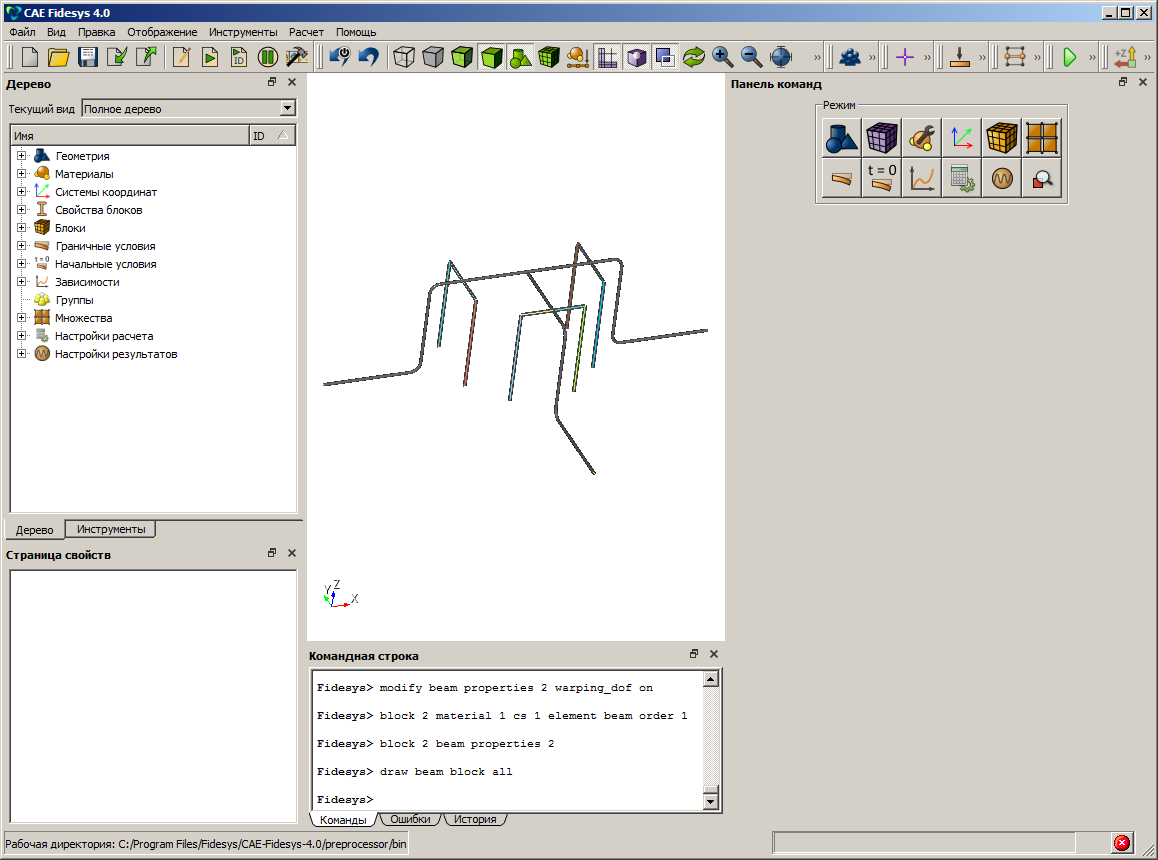Open journal editor pencil-page icon
The image size is (1158, 860).
(181, 57)
